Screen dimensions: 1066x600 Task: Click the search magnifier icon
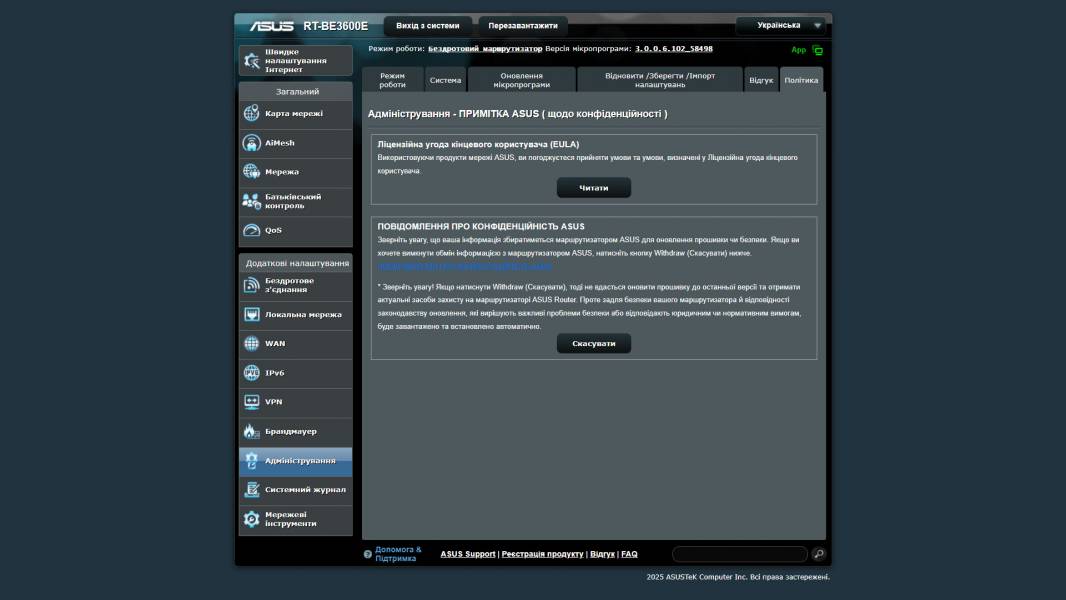819,554
